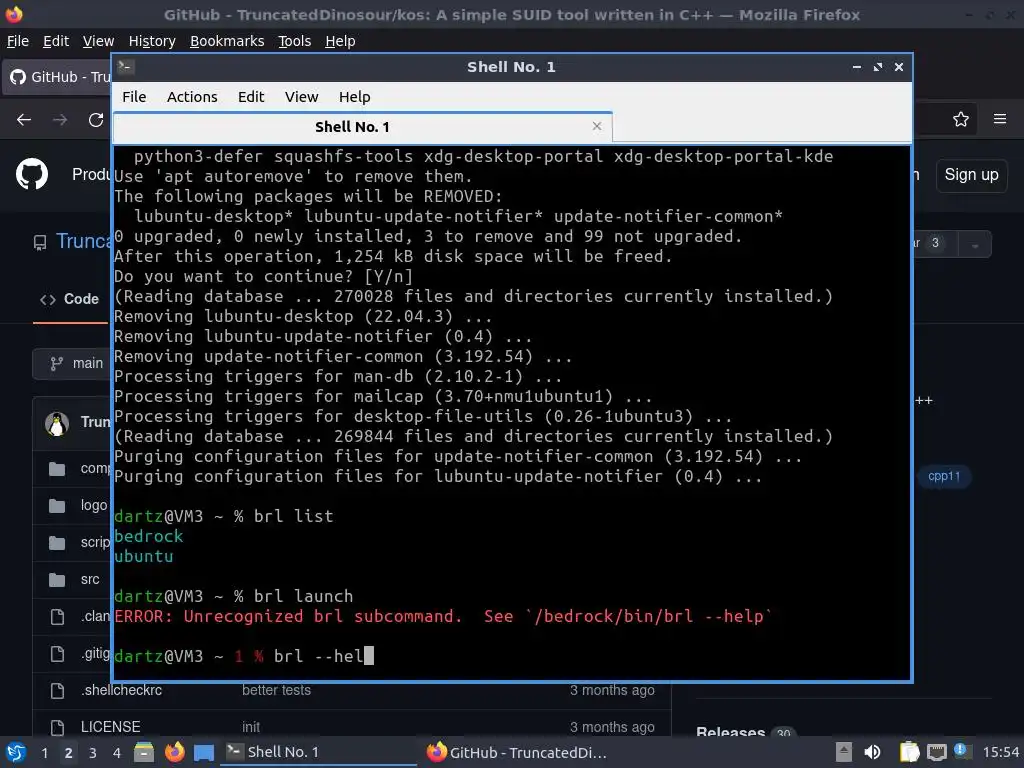Click the GitHub Octocat logo
This screenshot has height=768, width=1024.
(31, 174)
